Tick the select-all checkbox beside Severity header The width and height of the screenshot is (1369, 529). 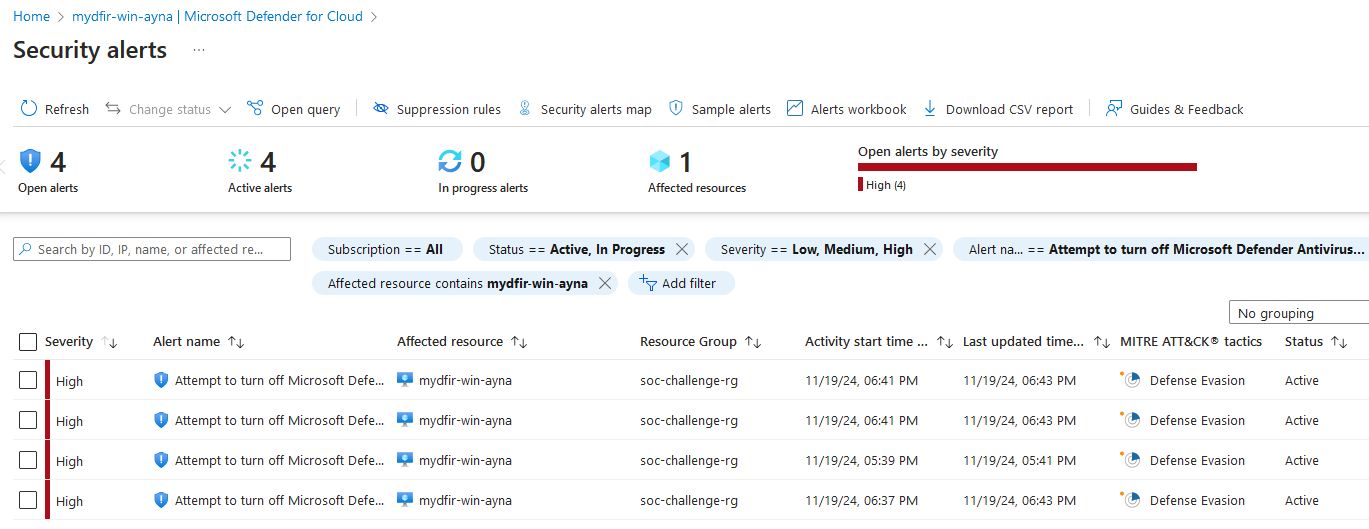[x=28, y=342]
